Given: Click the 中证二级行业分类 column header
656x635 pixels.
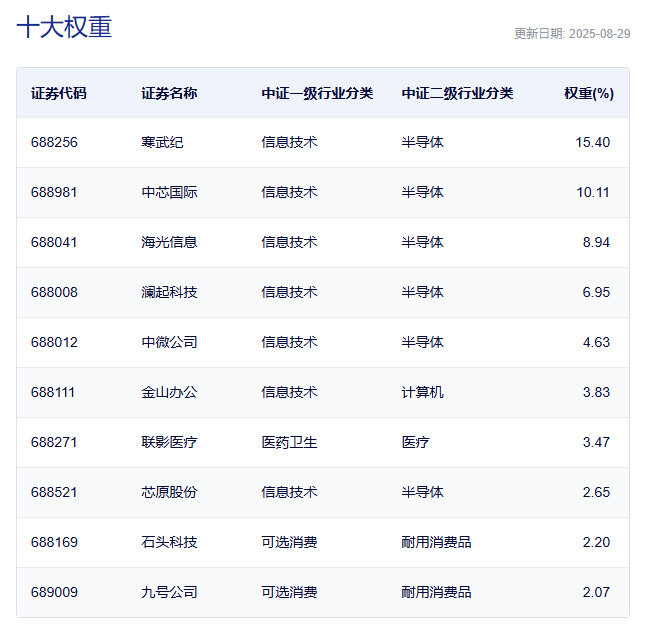Looking at the screenshot, I should coord(457,93).
